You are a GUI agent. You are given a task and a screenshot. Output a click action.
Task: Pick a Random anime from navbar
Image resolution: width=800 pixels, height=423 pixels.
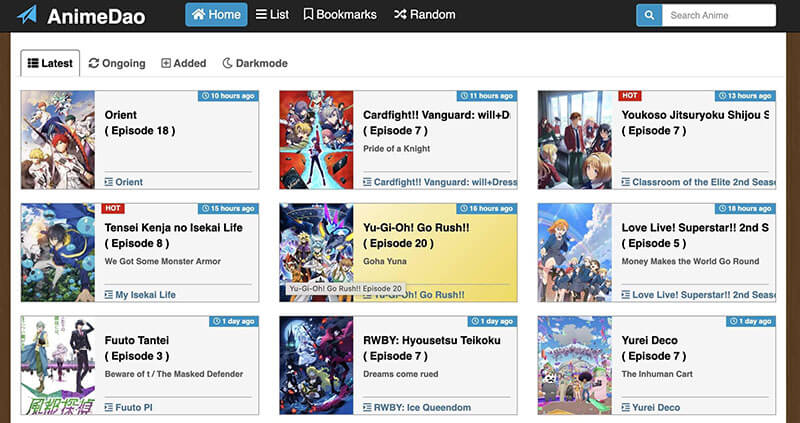coord(424,15)
